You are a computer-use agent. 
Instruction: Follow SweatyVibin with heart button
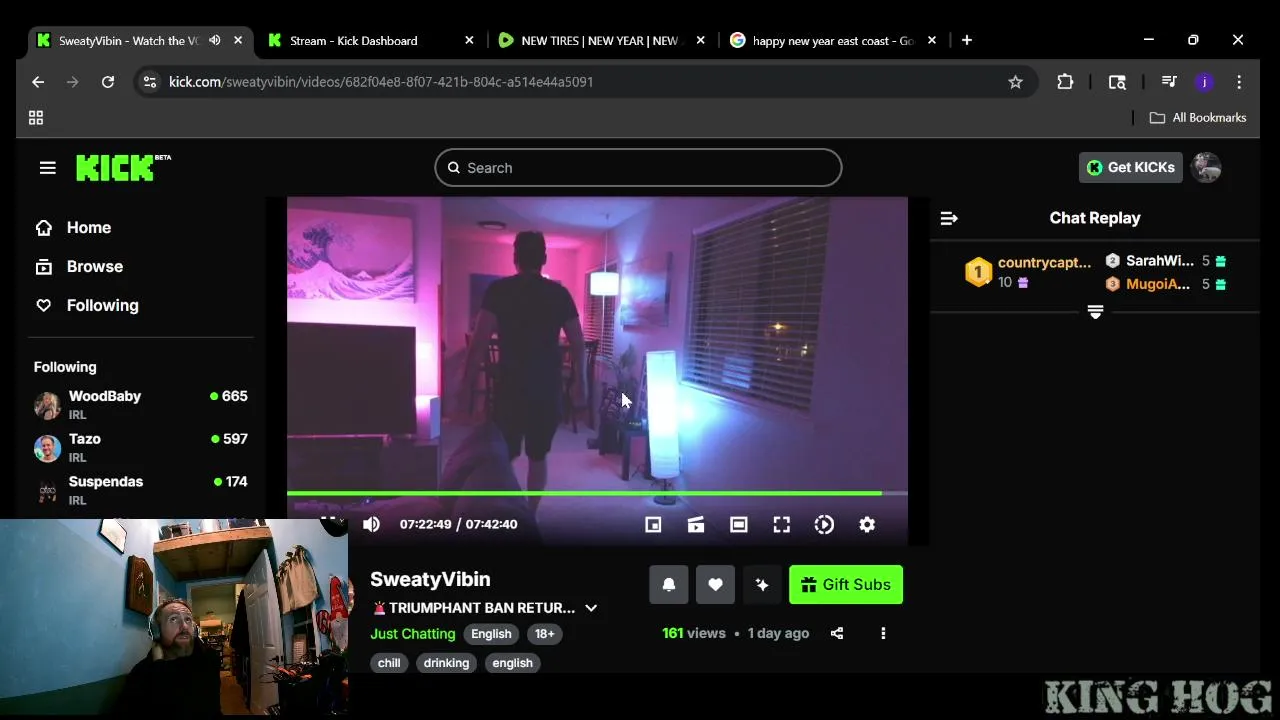[715, 585]
